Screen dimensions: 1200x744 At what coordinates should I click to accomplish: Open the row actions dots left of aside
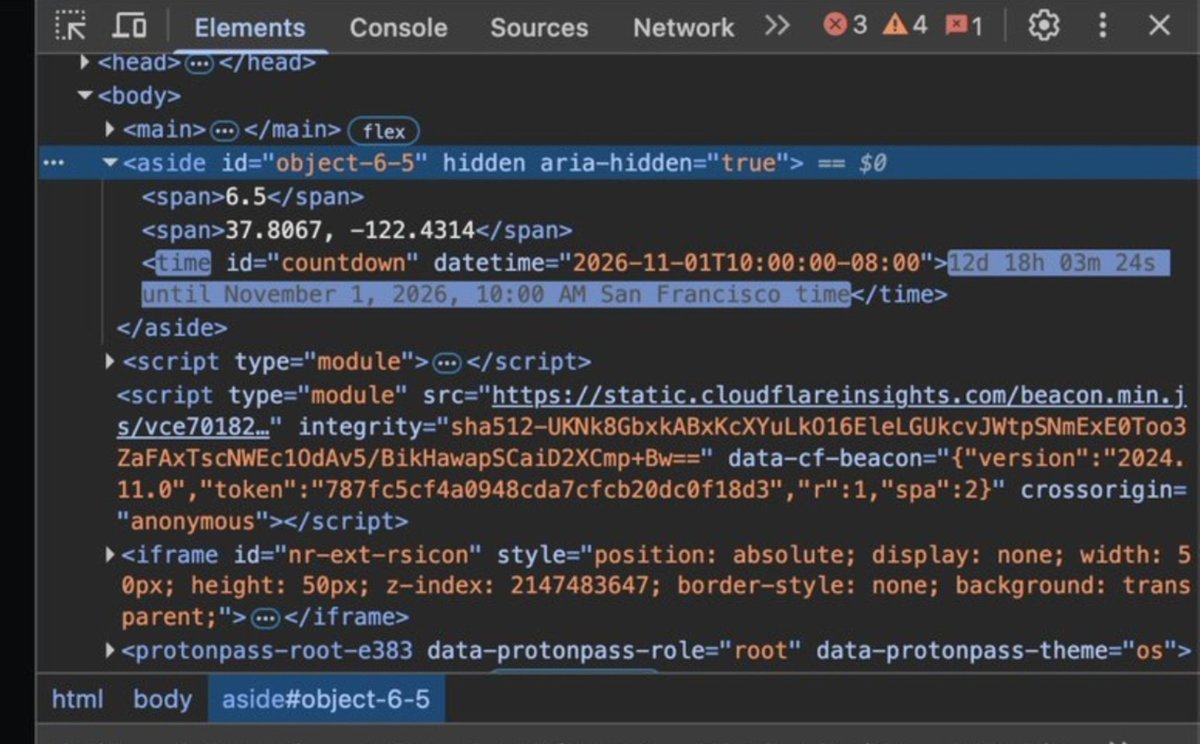pyautogui.click(x=54, y=163)
